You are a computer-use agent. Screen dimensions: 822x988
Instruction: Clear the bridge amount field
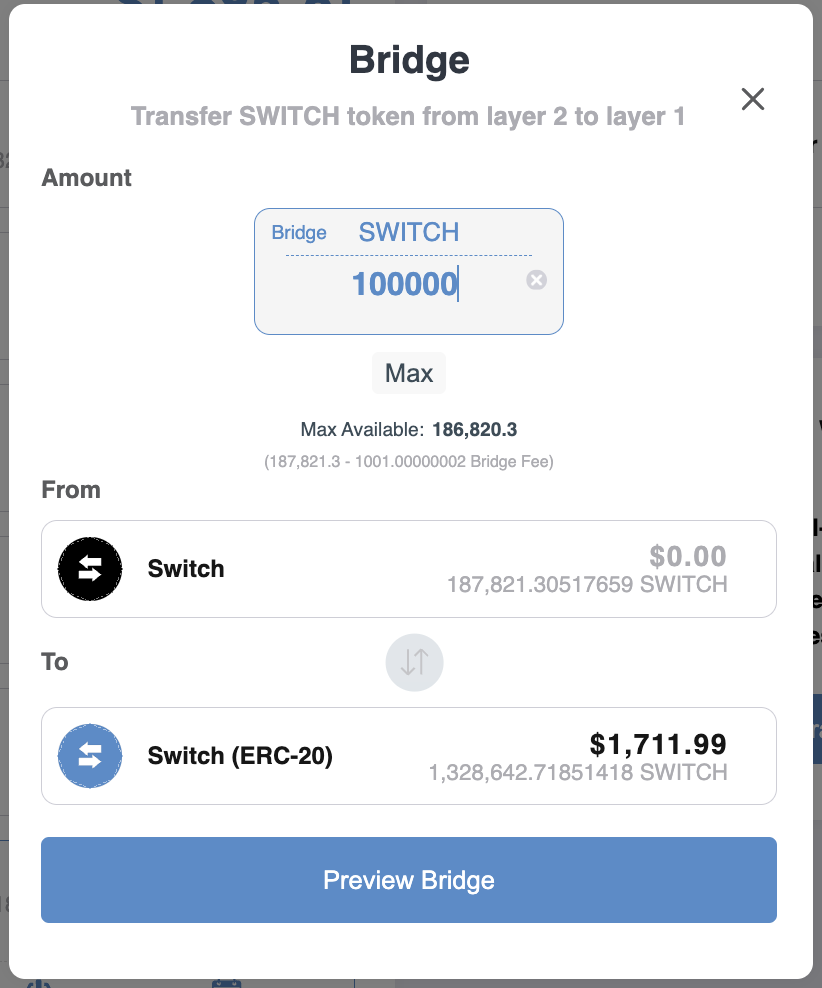pos(537,280)
